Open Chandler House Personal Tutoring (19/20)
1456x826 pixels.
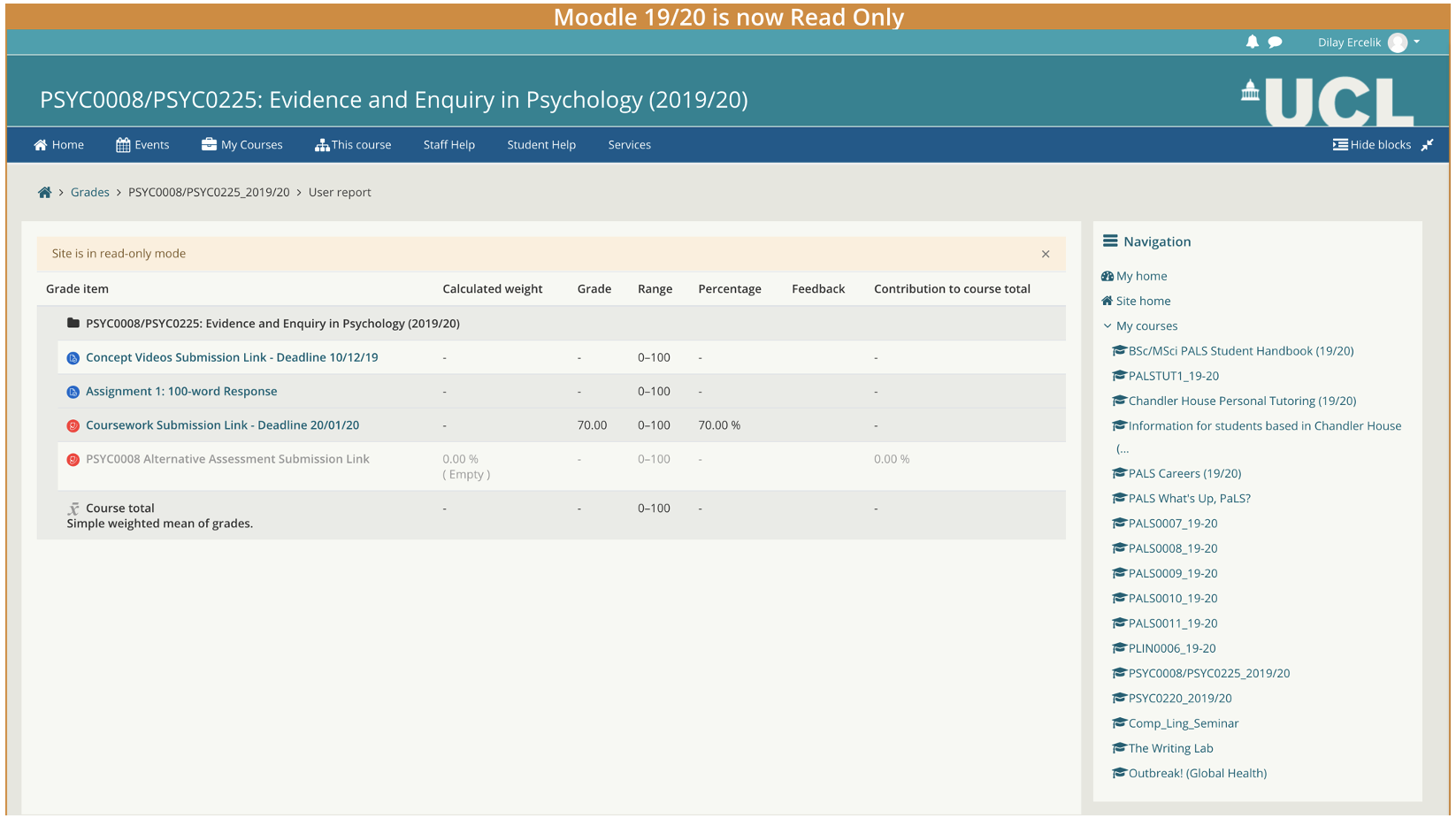(x=1242, y=401)
